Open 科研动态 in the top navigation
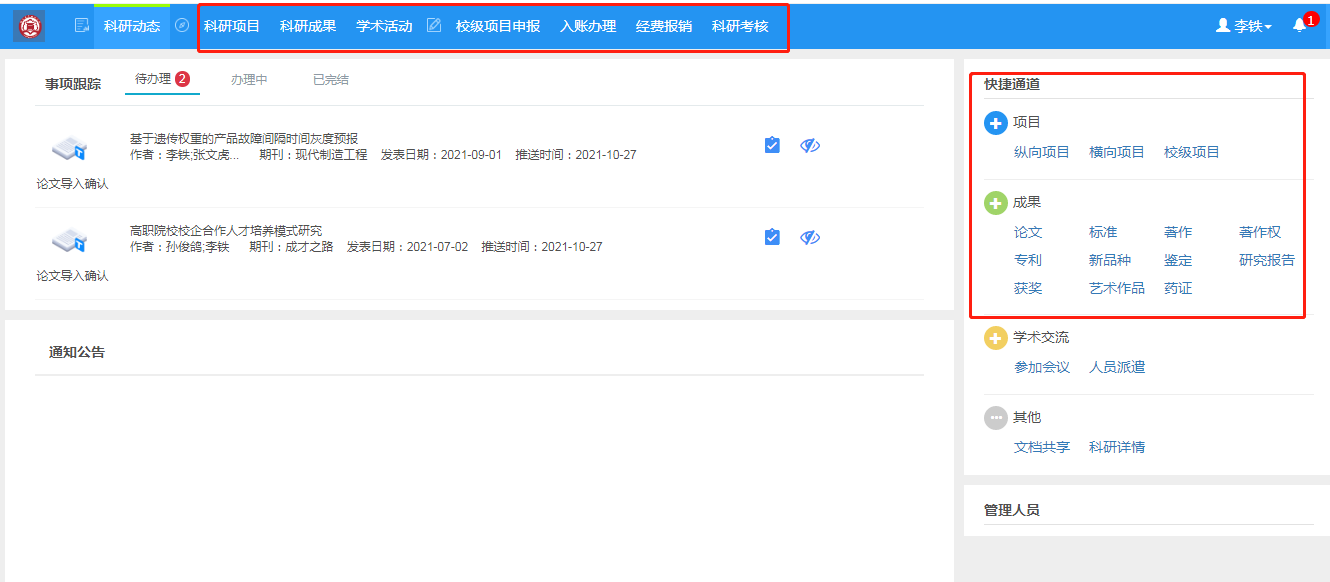Image resolution: width=1330 pixels, height=582 pixels. click(x=132, y=26)
